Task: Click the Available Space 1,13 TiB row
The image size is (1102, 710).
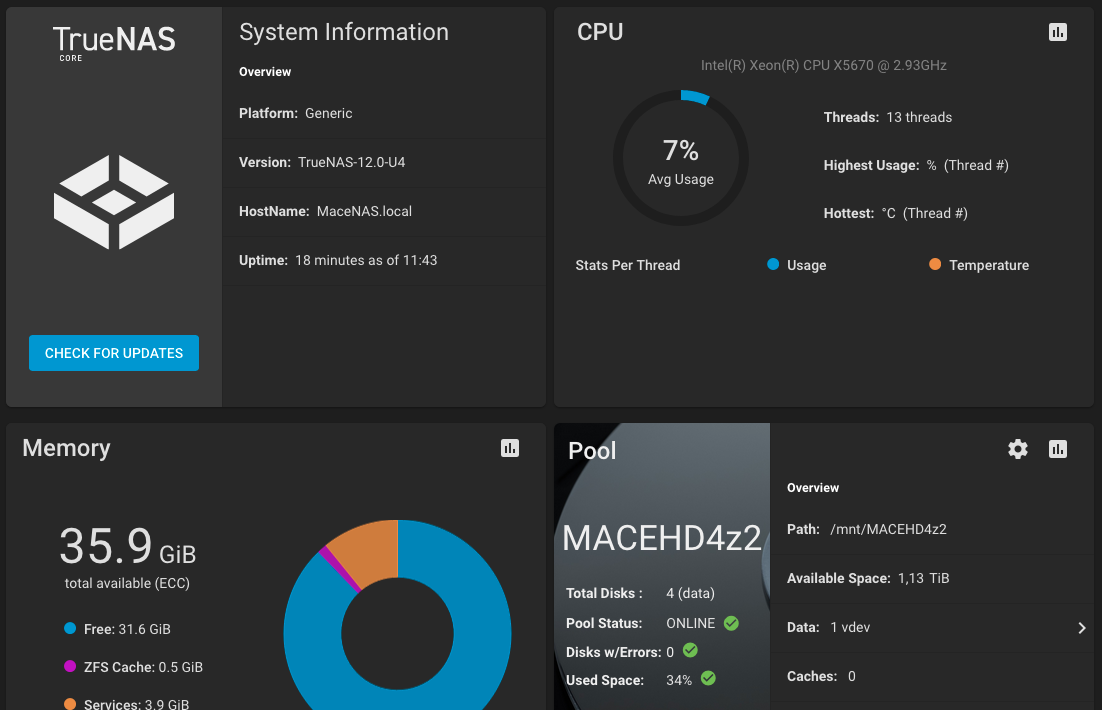Action: pyautogui.click(x=932, y=579)
